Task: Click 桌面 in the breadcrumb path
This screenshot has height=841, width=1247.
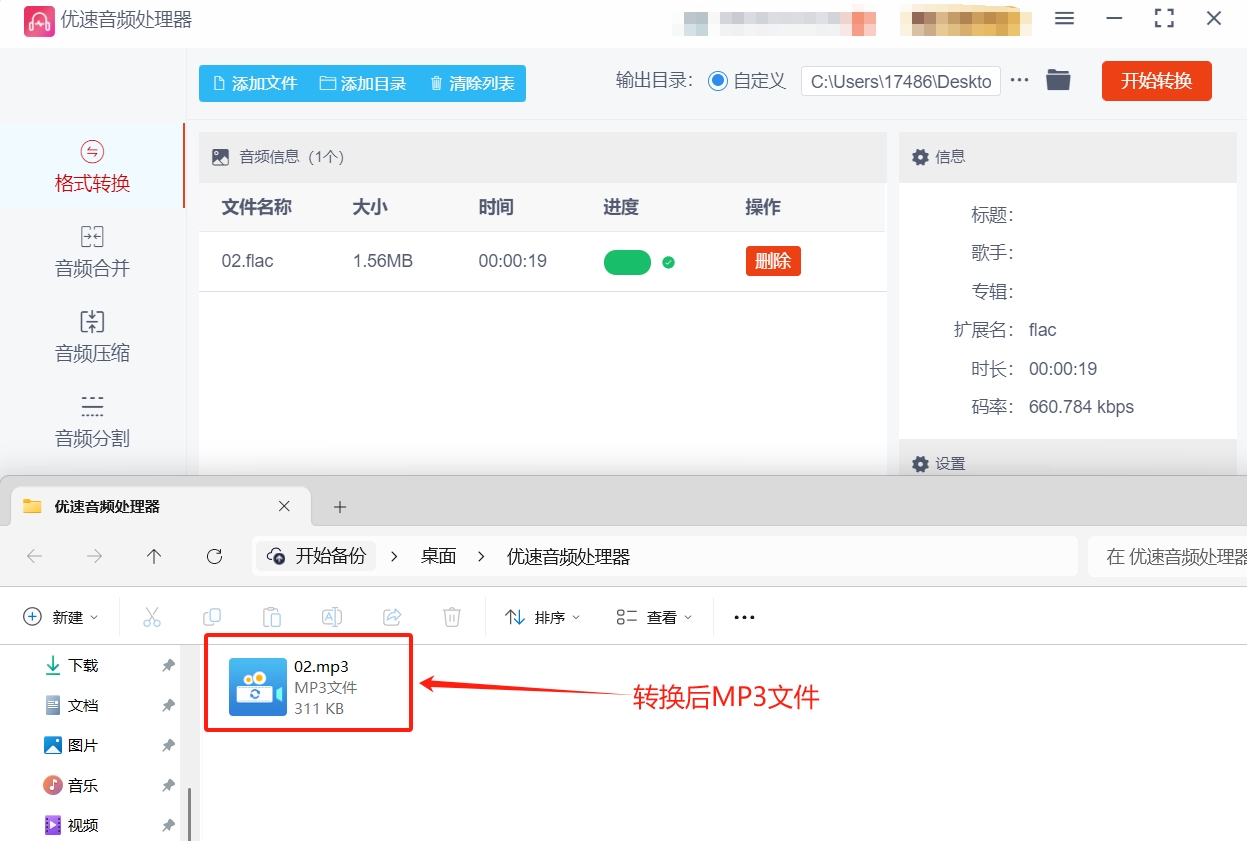Action: [x=439, y=557]
